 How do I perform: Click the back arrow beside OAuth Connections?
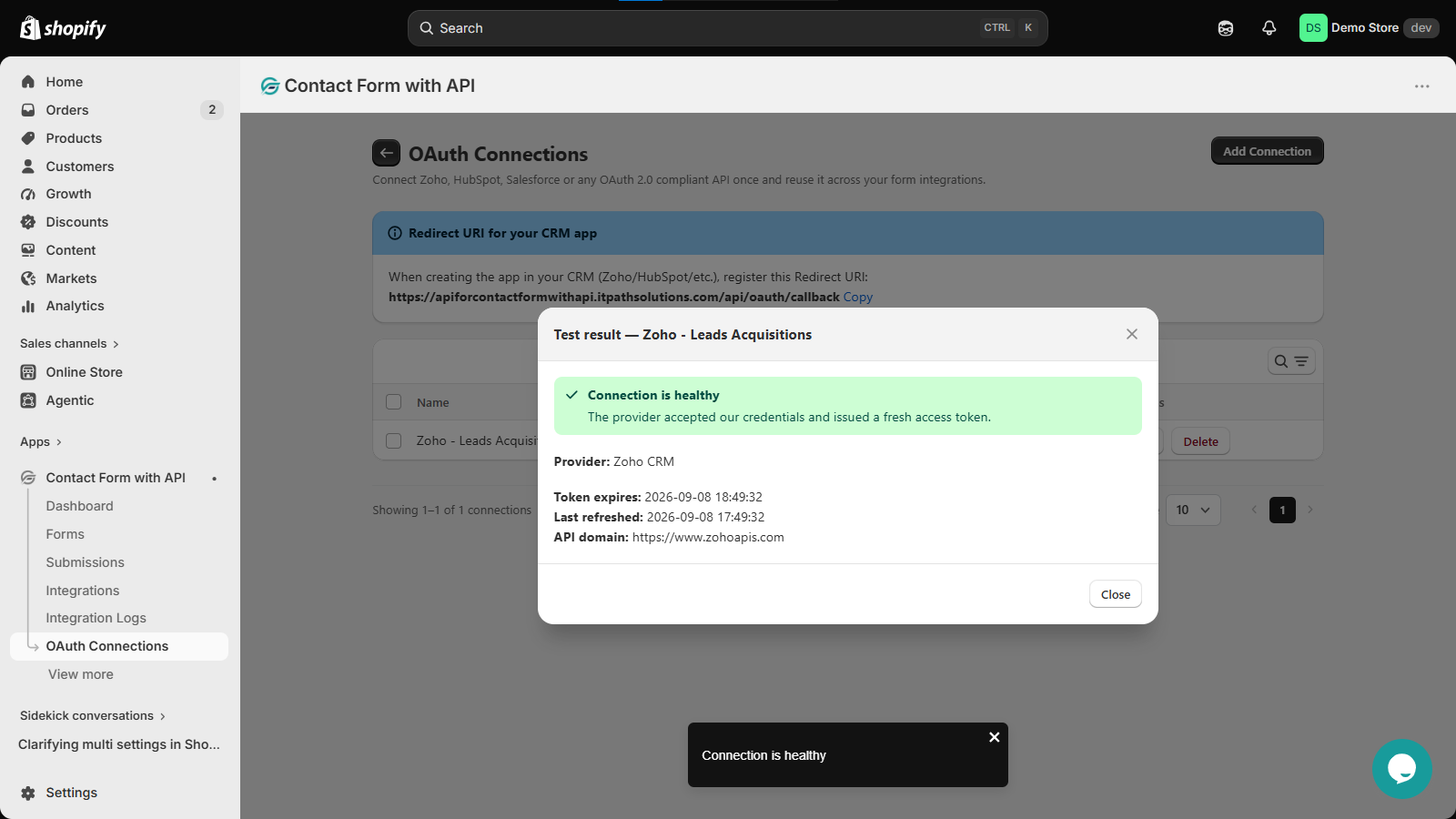386,153
